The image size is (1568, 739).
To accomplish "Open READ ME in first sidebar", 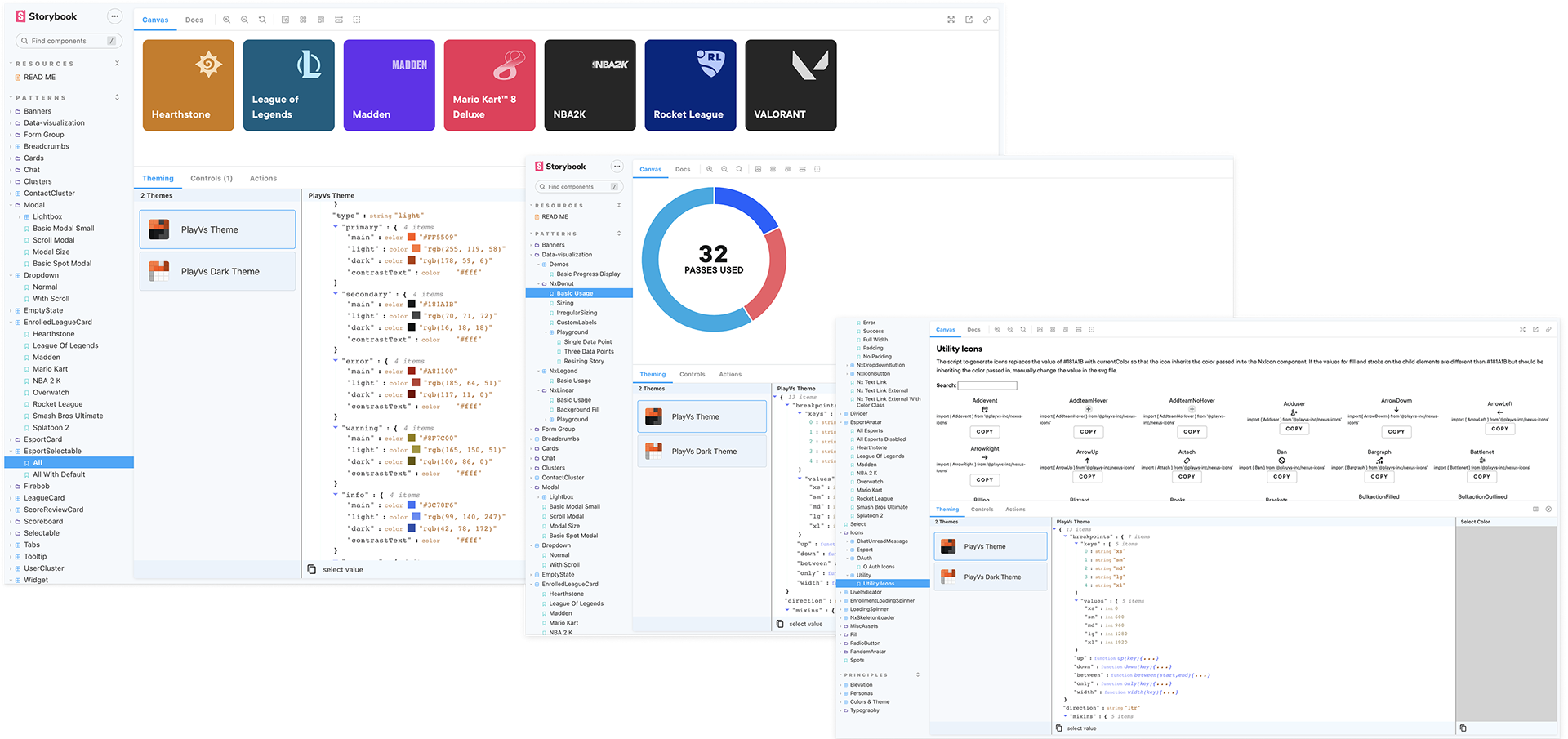I will click(39, 77).
